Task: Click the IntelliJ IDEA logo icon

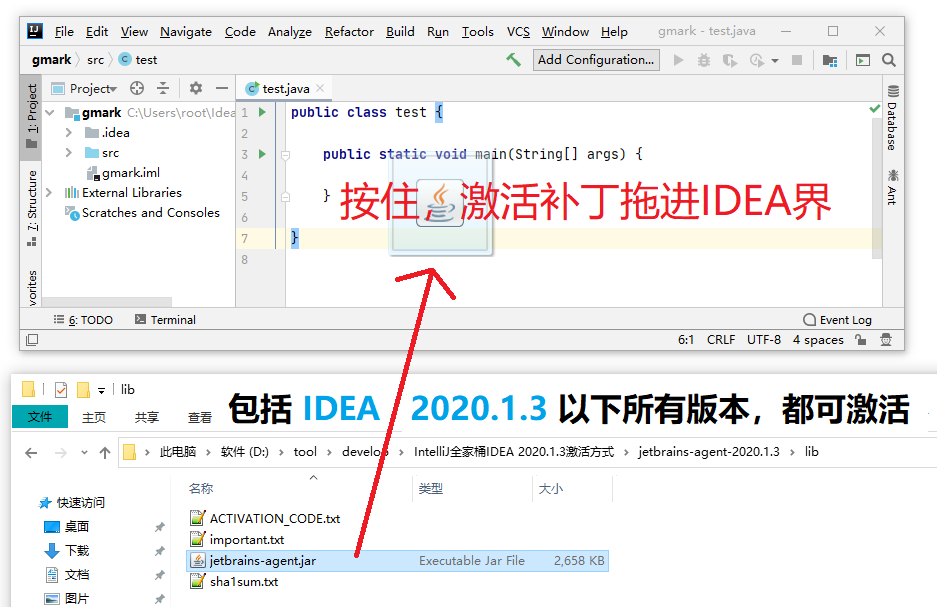Action: 35,31
